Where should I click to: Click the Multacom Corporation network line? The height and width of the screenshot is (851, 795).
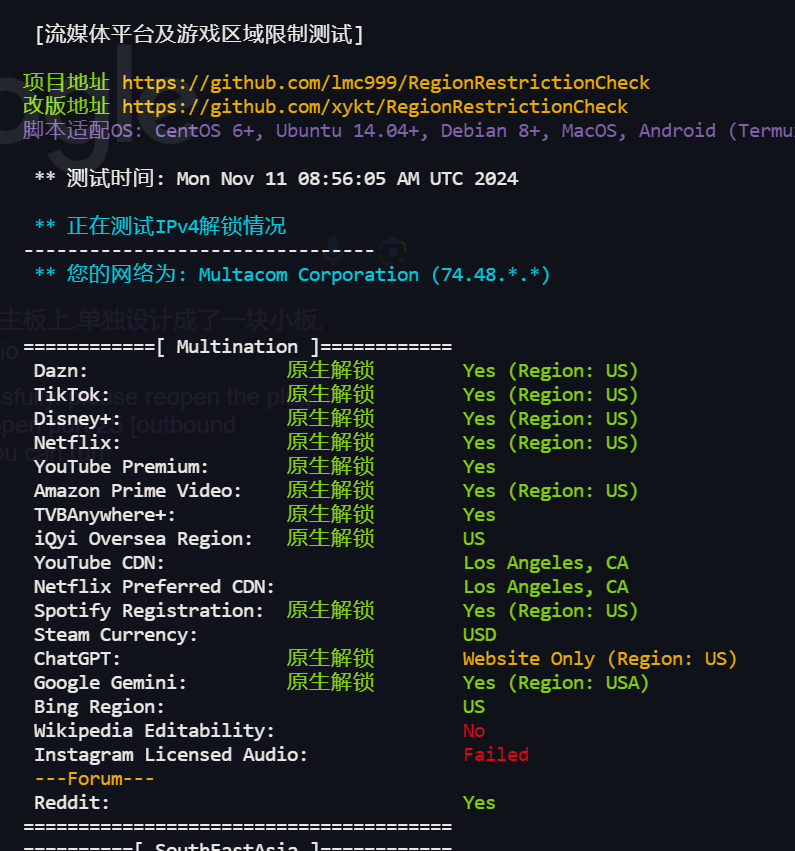tap(292, 274)
